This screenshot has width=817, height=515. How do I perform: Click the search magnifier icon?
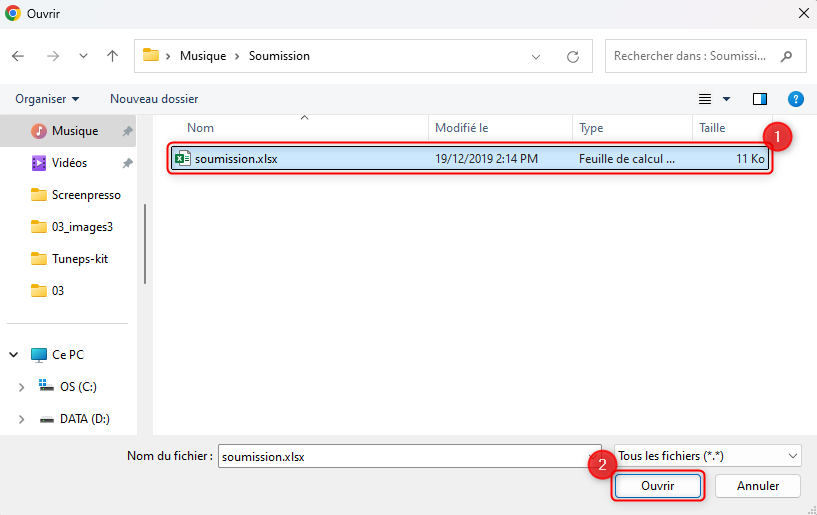pos(787,56)
